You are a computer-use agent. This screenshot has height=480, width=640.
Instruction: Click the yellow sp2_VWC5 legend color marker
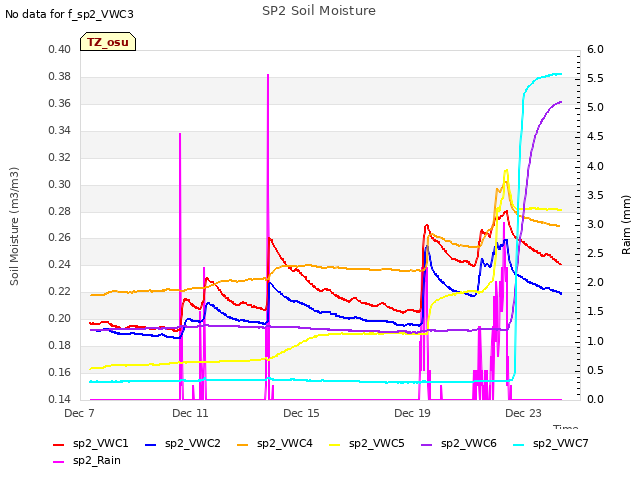[335, 444]
